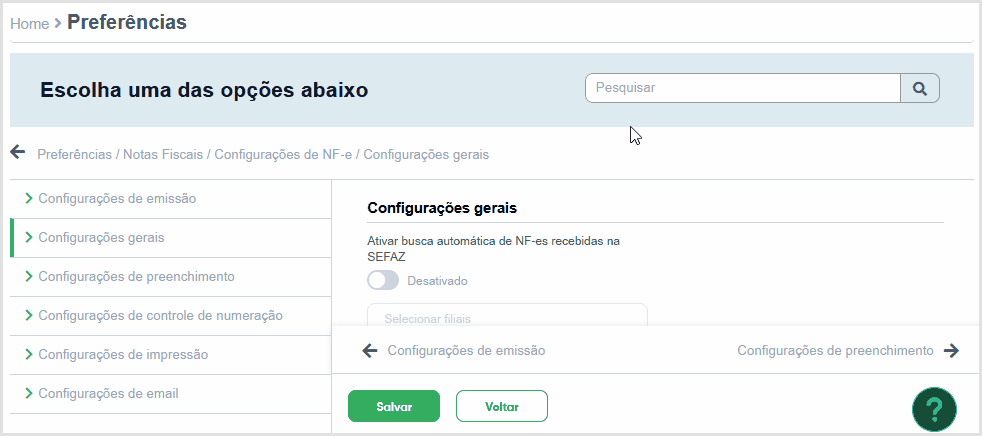Expand chevron of Configurações de preenchimento menu
This screenshot has width=982, height=436.
[28, 276]
